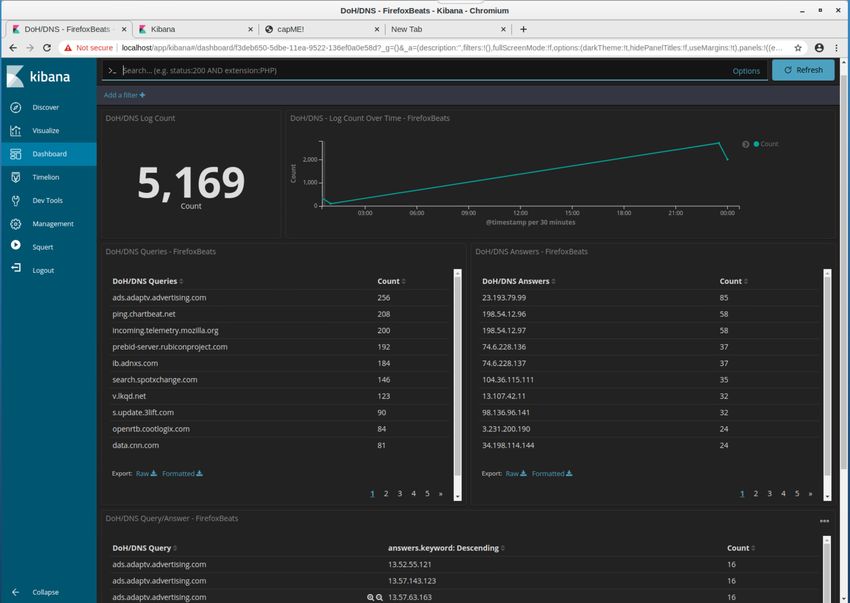Switch to the capME! browser tab

tap(321, 29)
